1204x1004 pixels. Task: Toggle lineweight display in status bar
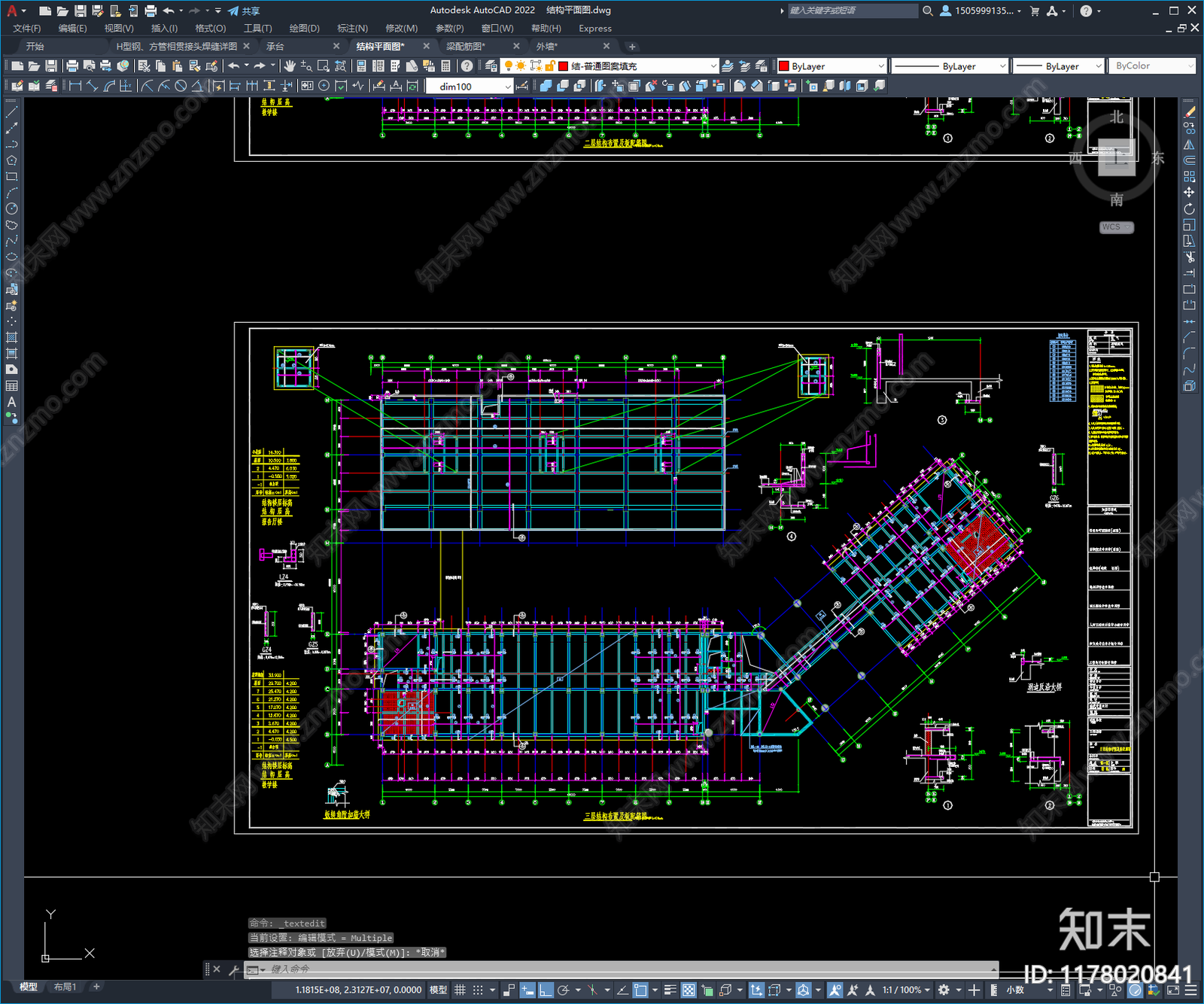(670, 990)
